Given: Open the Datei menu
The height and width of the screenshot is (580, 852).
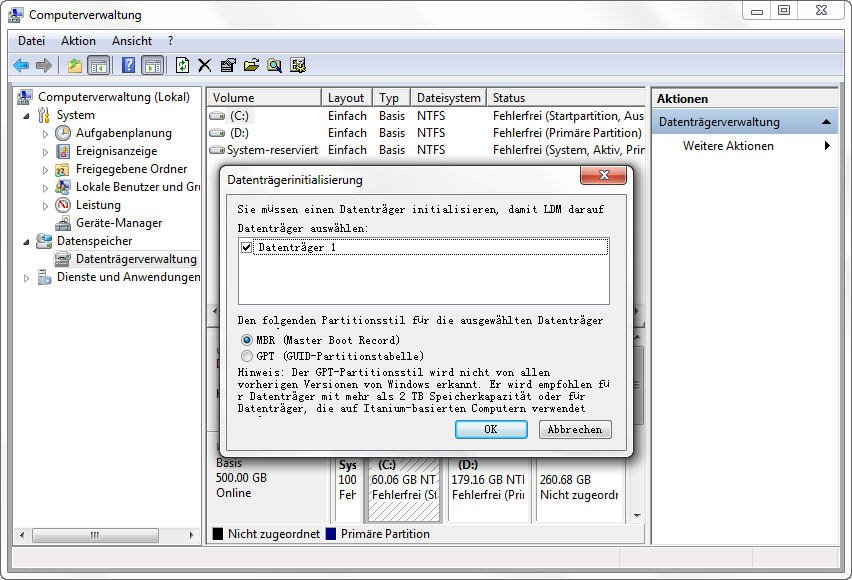Looking at the screenshot, I should (x=31, y=41).
